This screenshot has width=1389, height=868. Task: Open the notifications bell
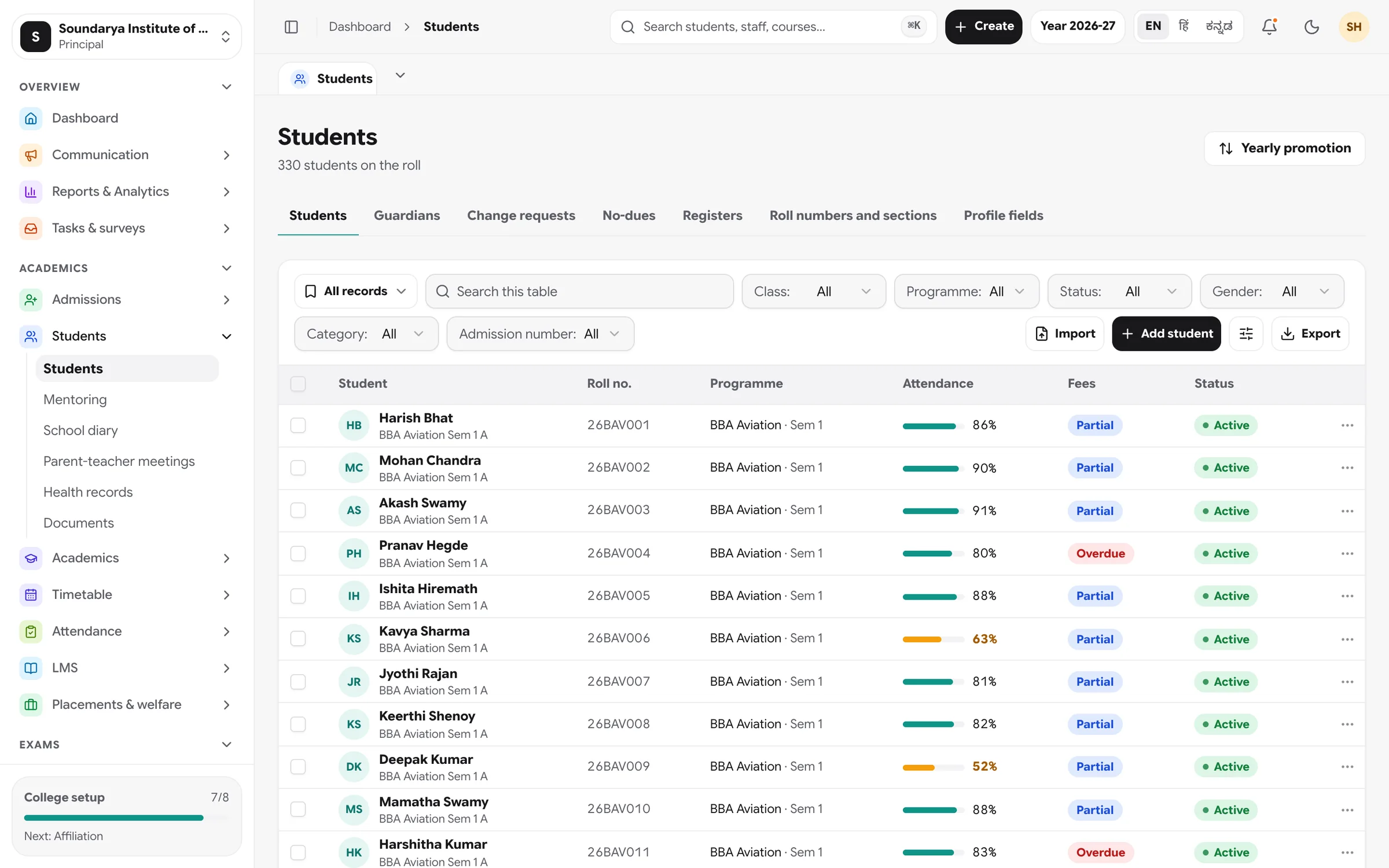(1269, 27)
